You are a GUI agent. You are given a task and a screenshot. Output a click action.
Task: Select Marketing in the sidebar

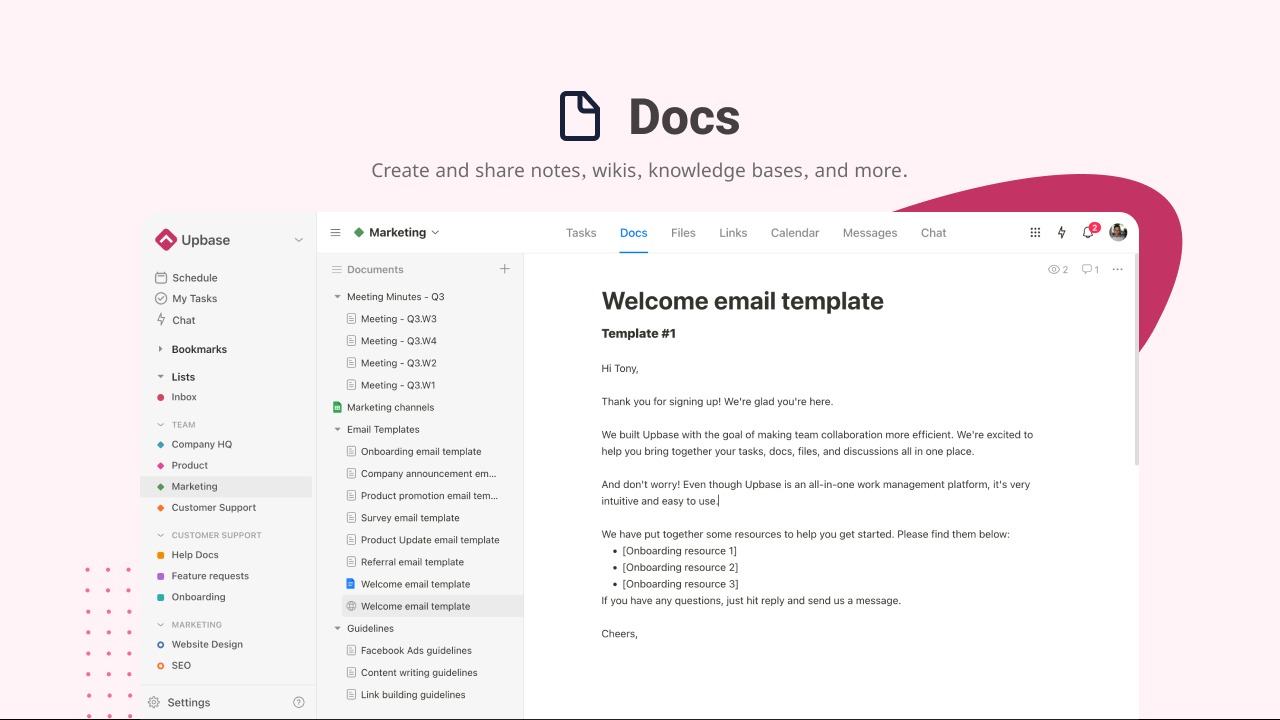[x=226, y=486]
